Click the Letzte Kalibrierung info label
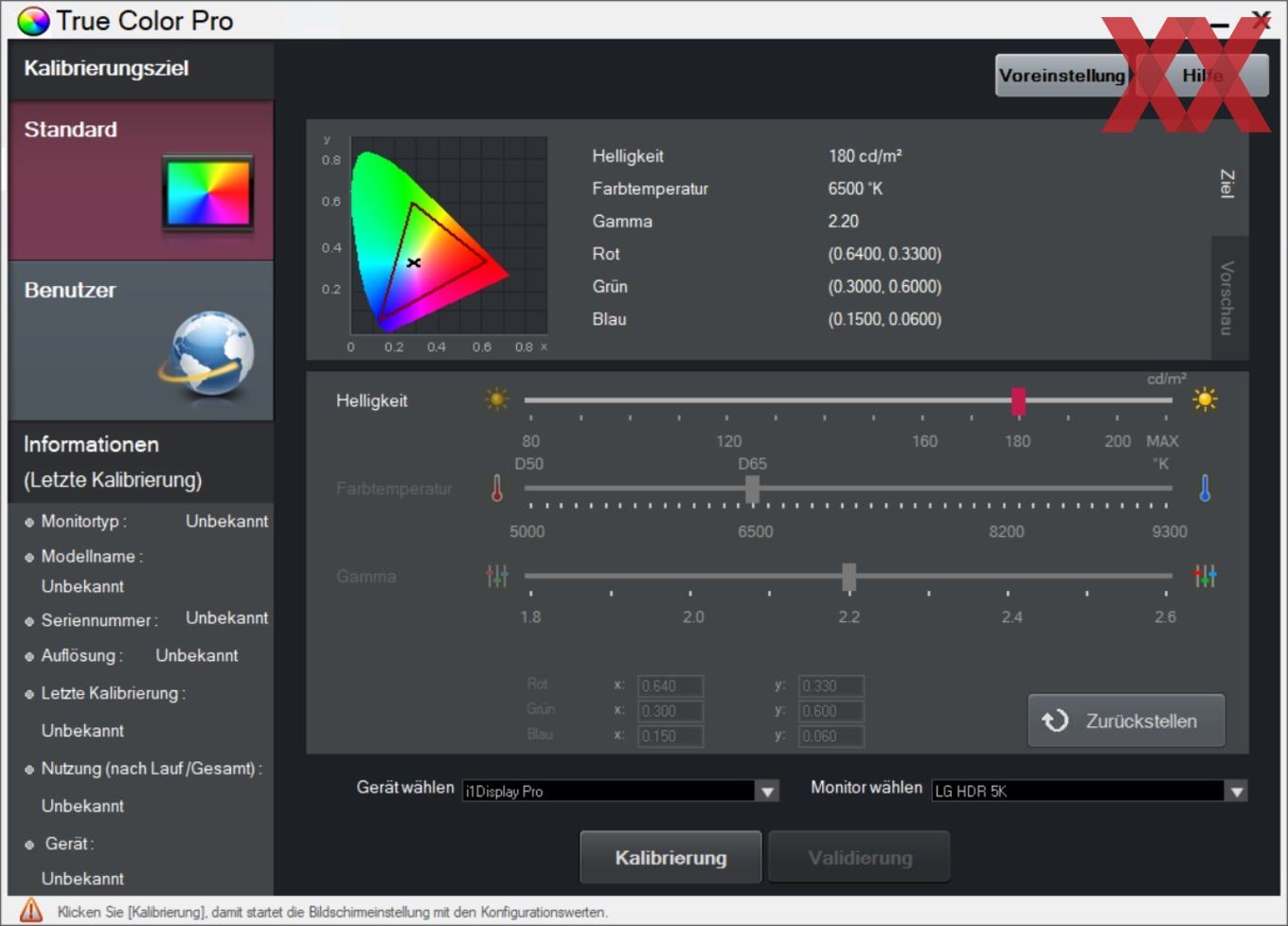This screenshot has width=1288, height=926. tap(113, 693)
